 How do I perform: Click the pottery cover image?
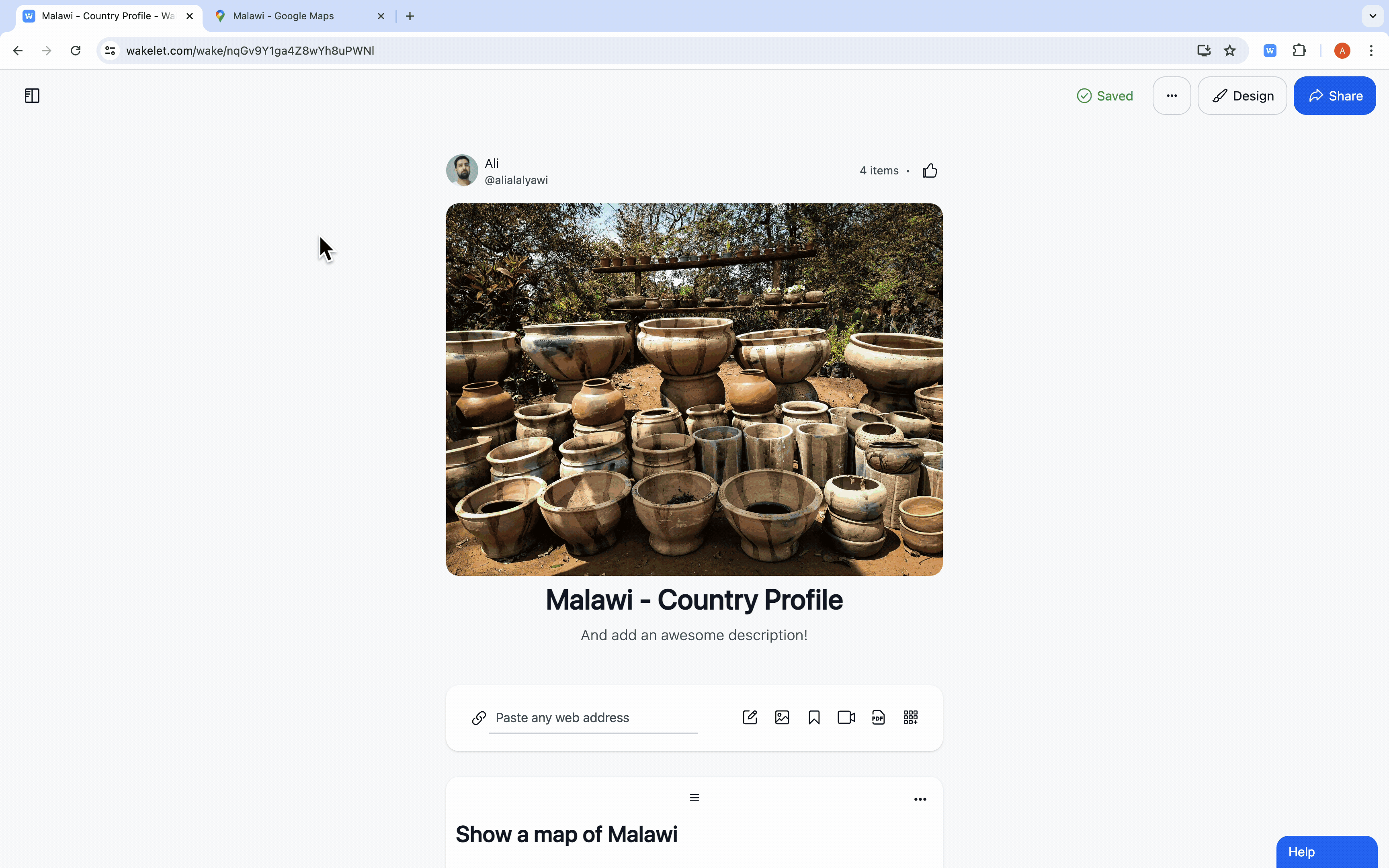coord(694,389)
